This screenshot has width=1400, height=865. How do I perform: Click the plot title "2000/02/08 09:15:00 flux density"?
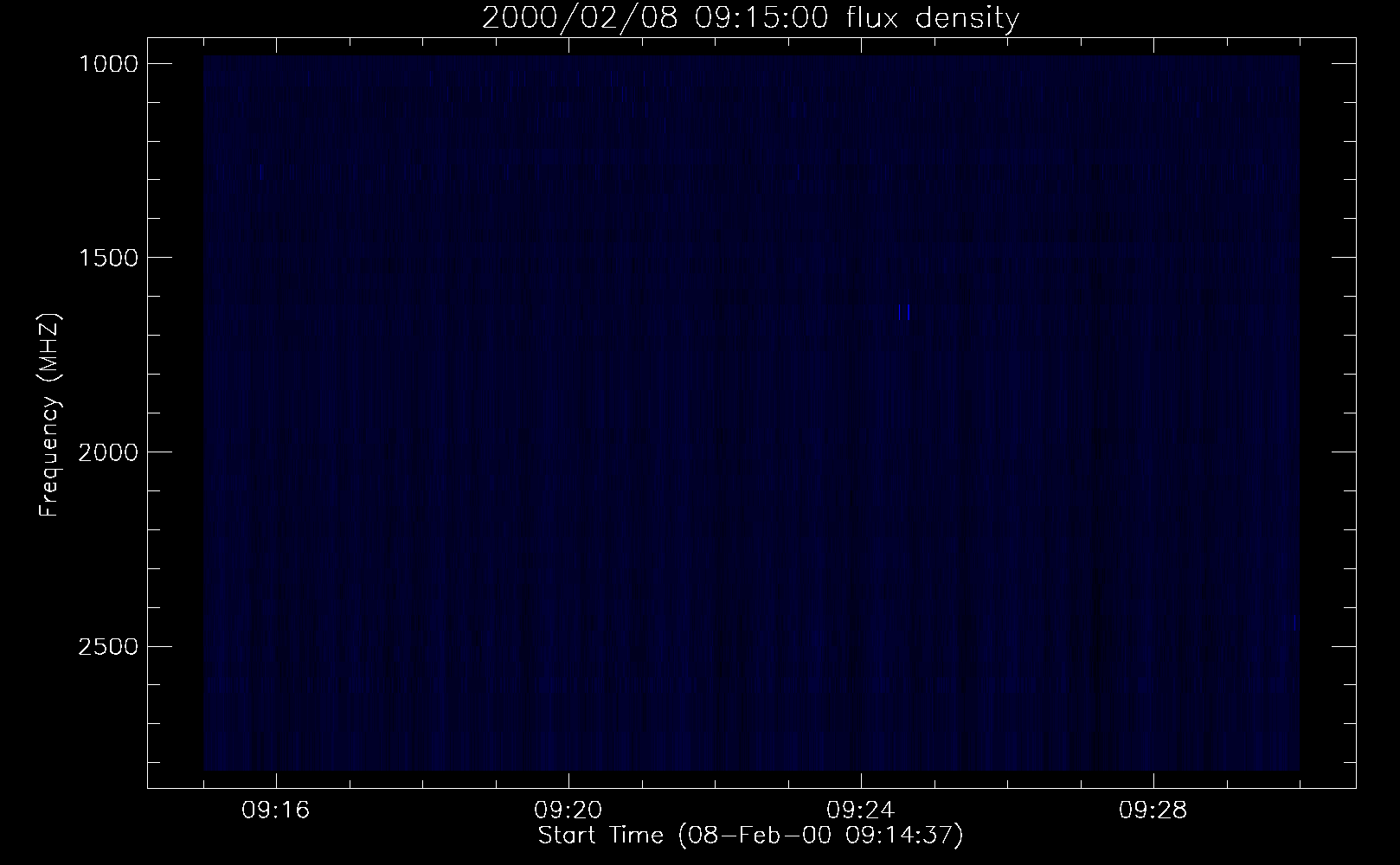(750, 18)
